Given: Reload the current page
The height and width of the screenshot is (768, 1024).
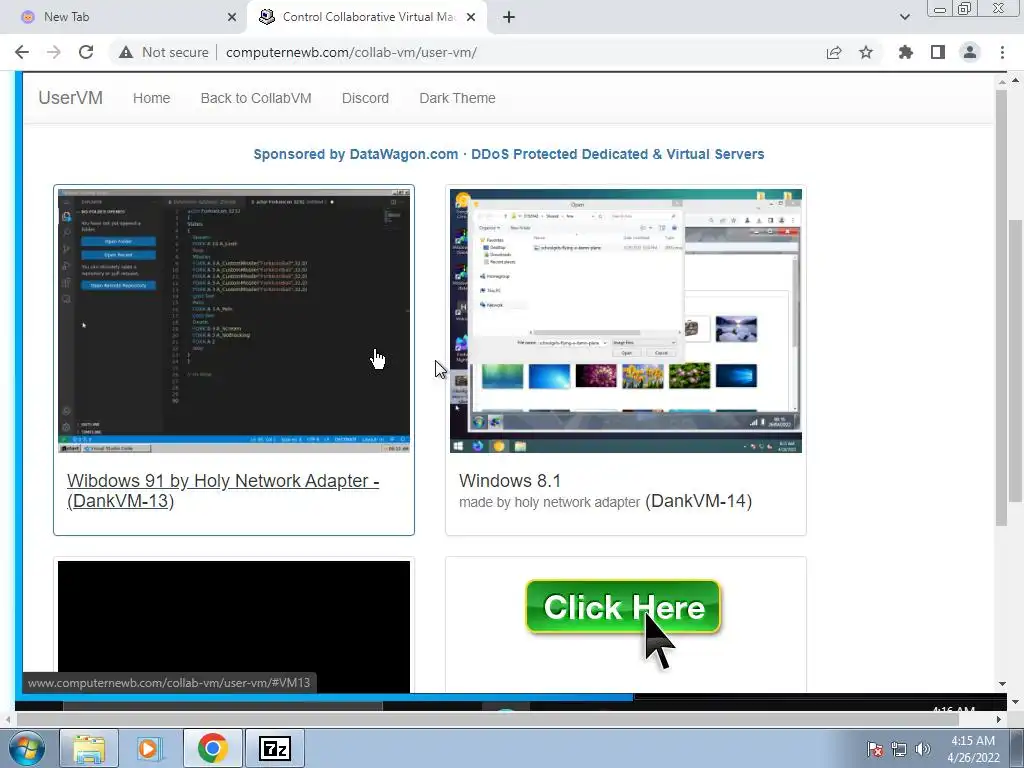Looking at the screenshot, I should (x=86, y=52).
